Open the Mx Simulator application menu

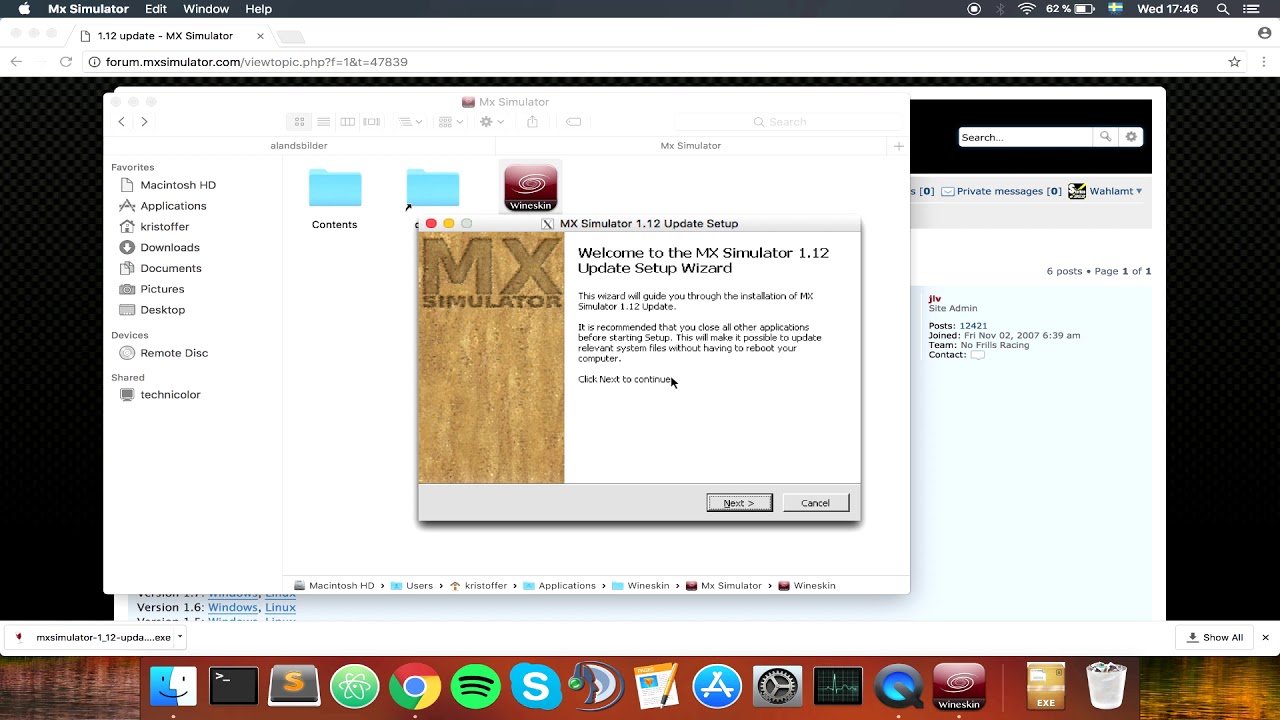pyautogui.click(x=88, y=9)
